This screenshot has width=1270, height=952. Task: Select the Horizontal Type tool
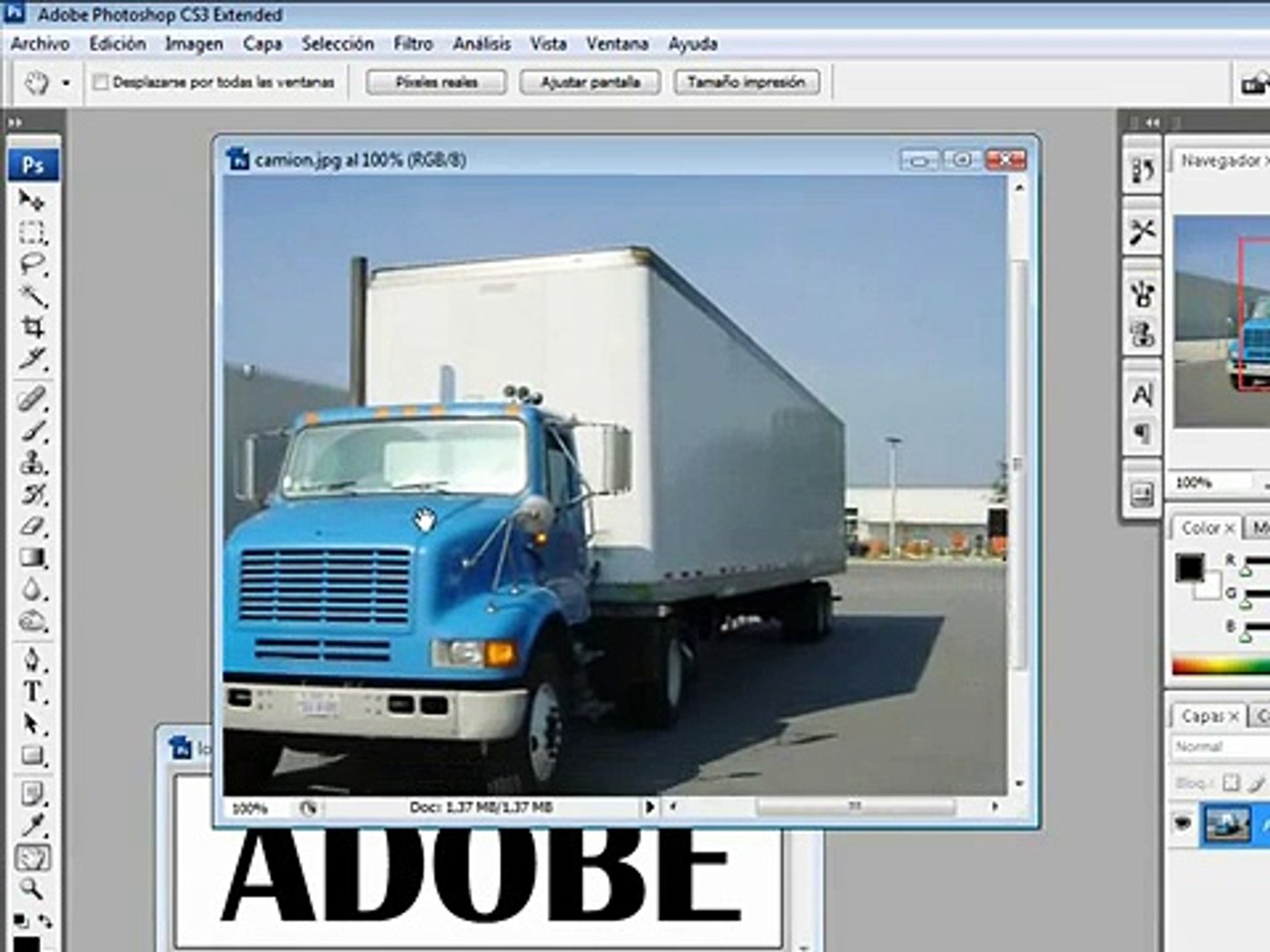click(32, 692)
